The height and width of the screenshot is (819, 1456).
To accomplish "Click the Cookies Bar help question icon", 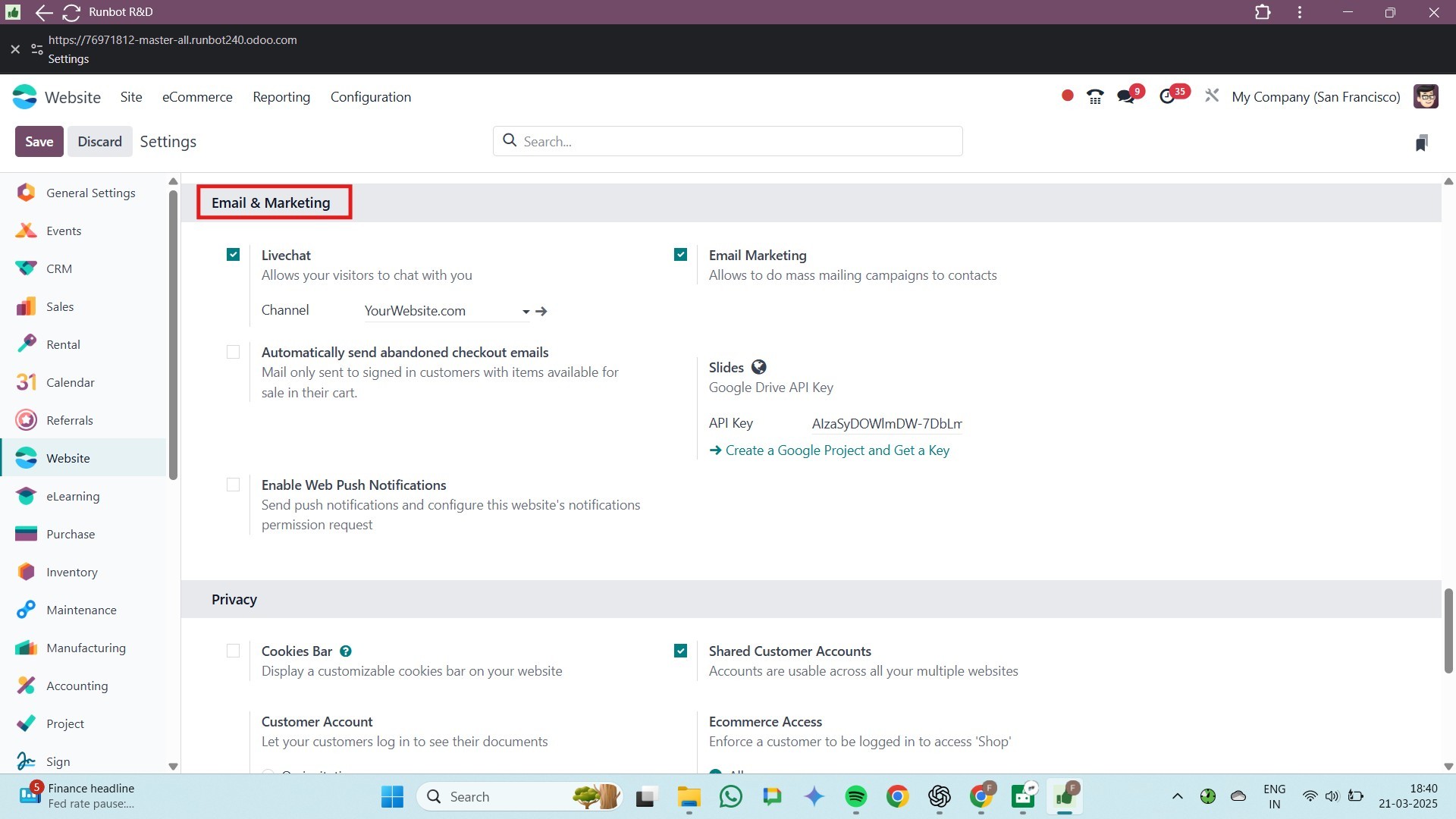I will [346, 651].
